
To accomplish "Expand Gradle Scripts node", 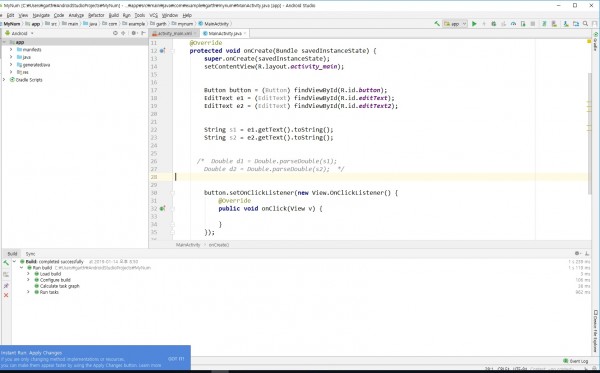I will coord(4,80).
